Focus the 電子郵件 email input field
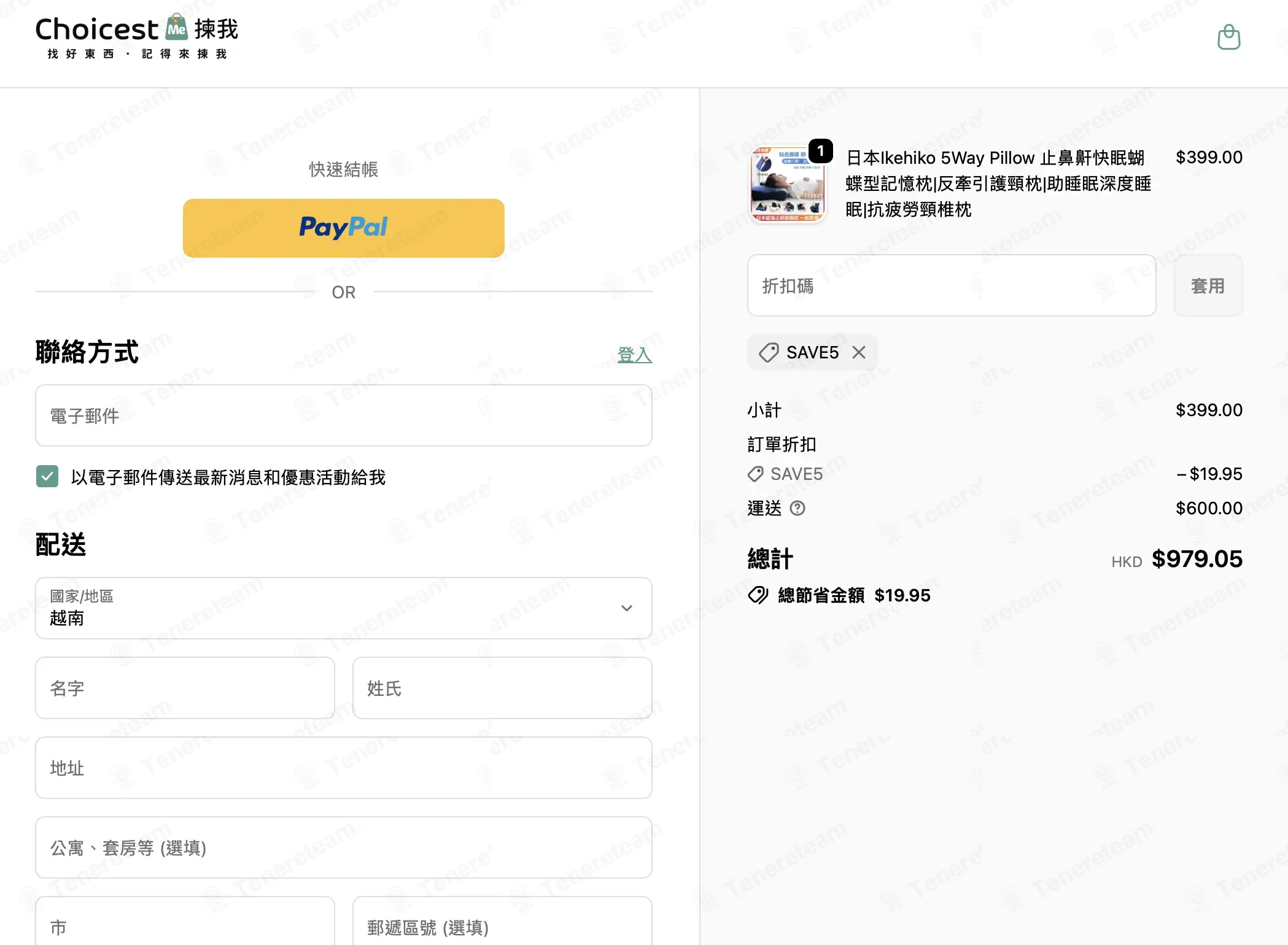1288x945 pixels. click(343, 415)
